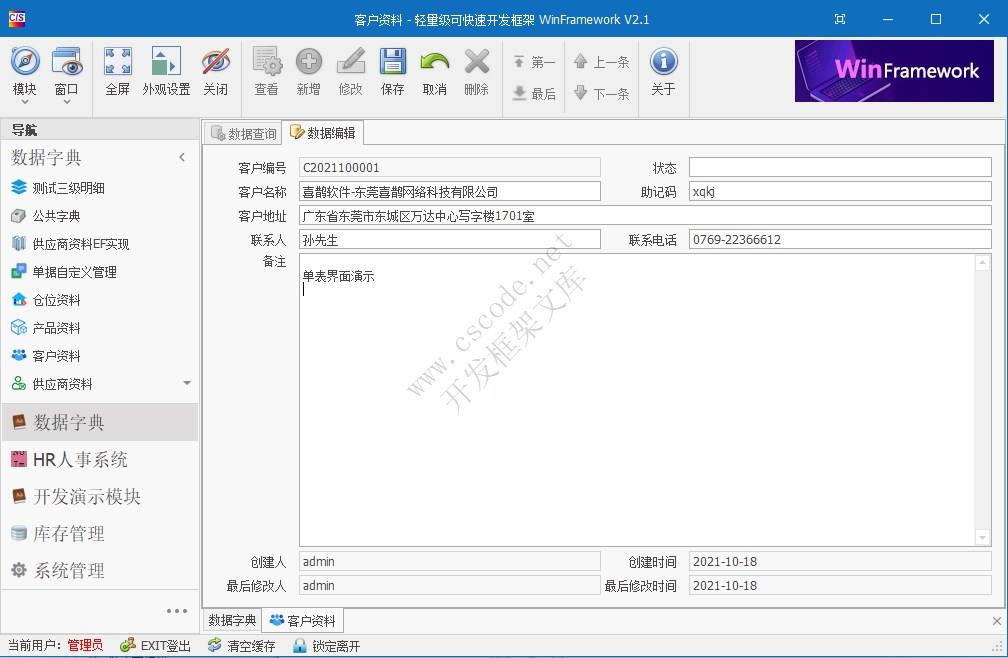This screenshot has height=658, width=1008.
Task: Collapse the 数据字典 navigation panel
Action: coord(182,157)
